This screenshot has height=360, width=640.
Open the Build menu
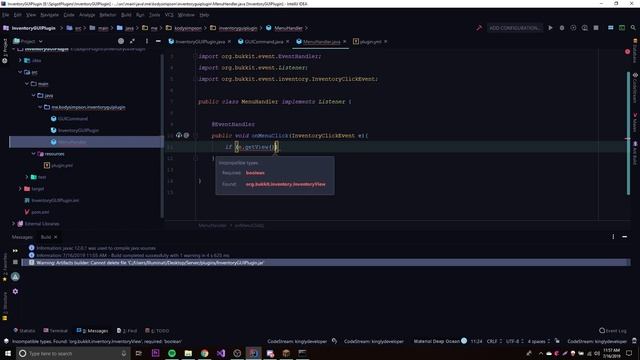pyautogui.click(x=126, y=15)
